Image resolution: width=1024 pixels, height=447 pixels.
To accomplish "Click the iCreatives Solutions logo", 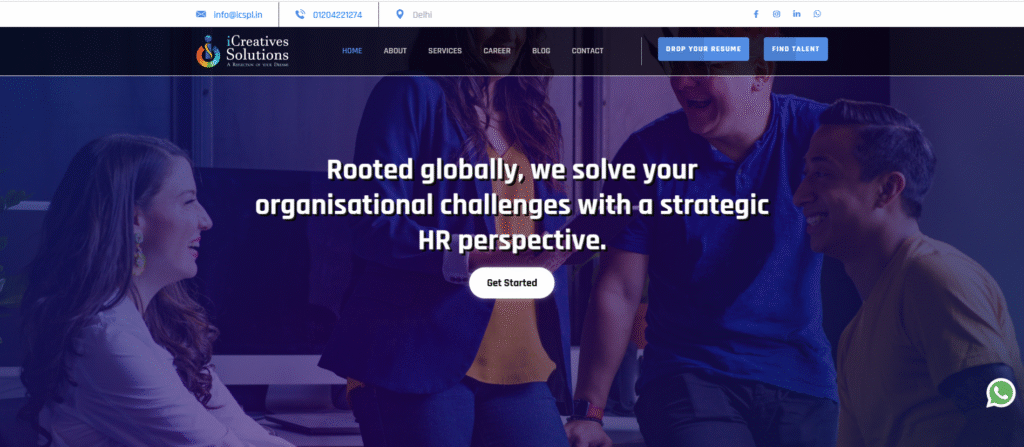I will (x=242, y=51).
